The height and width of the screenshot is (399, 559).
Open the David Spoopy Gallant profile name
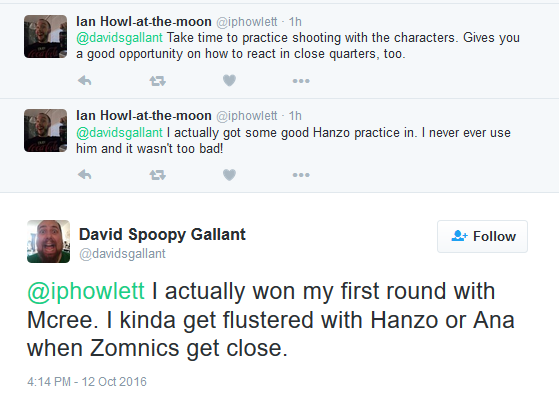162,235
